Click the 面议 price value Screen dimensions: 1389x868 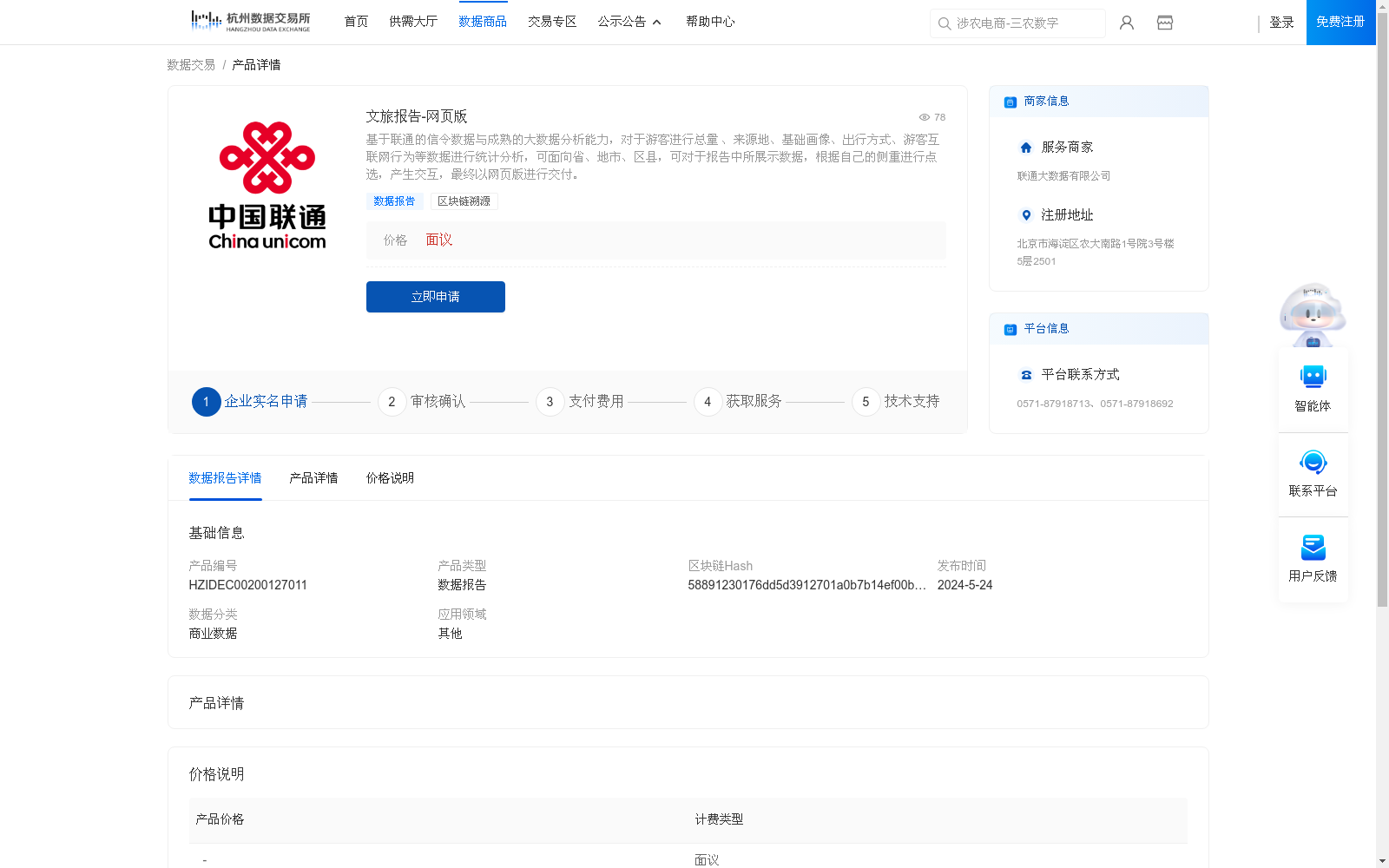click(438, 240)
